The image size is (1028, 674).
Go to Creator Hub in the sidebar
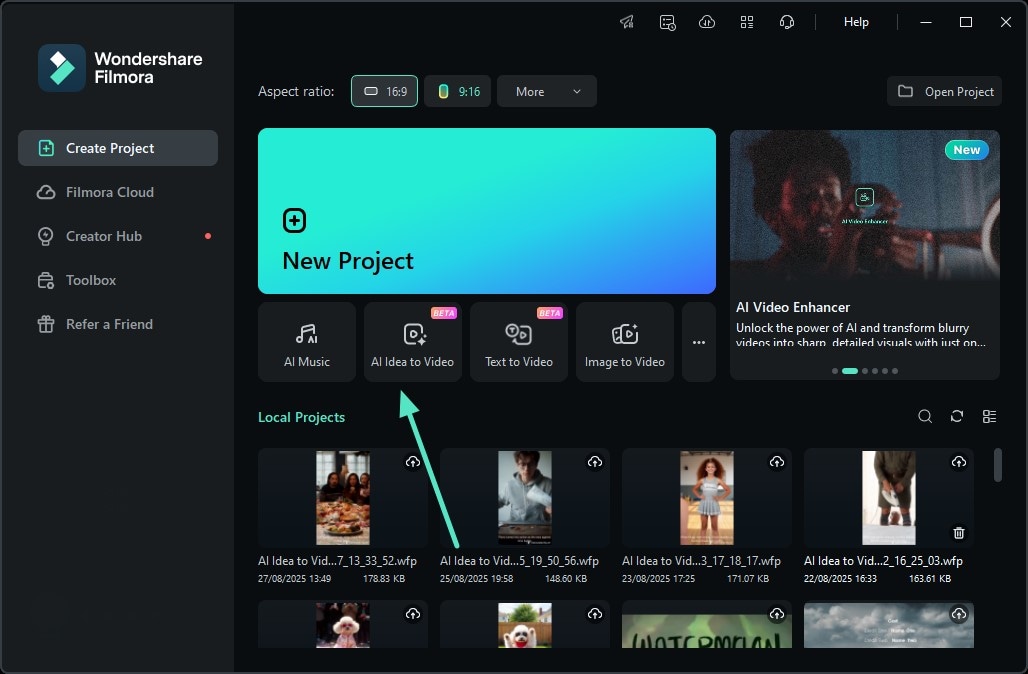118,236
